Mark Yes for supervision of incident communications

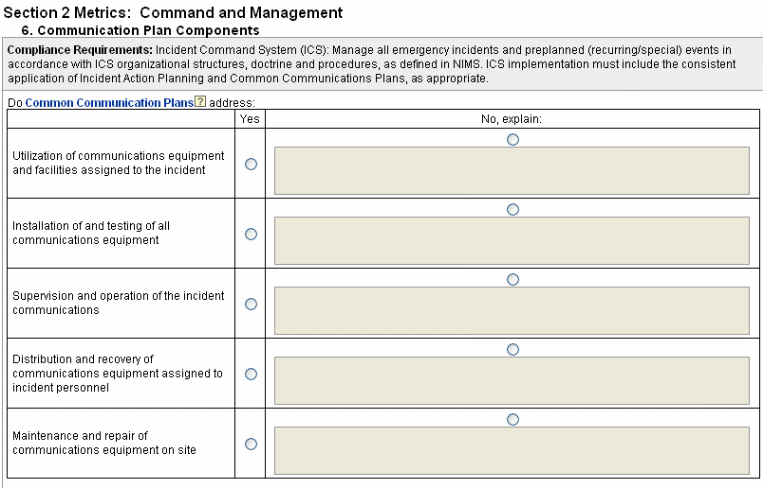click(251, 304)
